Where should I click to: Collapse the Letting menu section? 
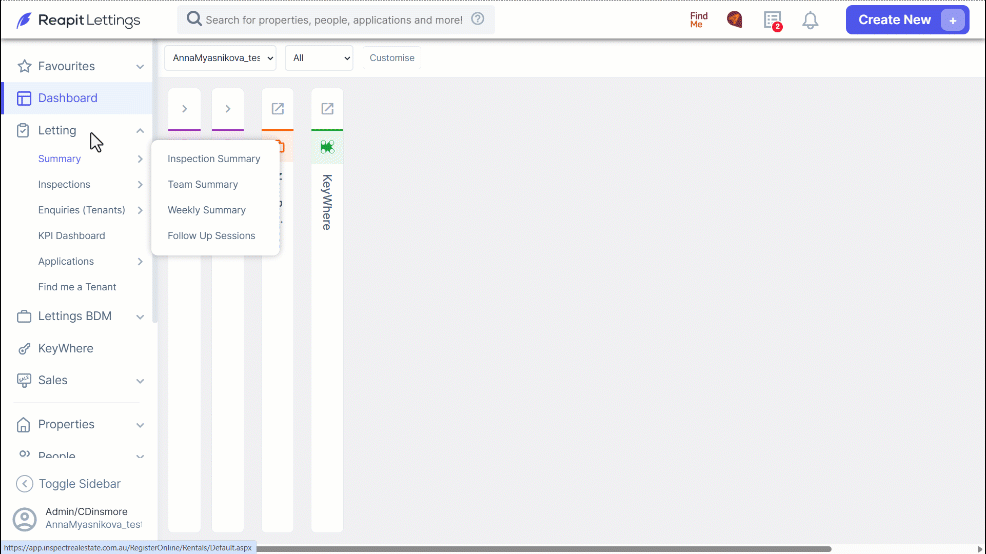click(x=140, y=131)
